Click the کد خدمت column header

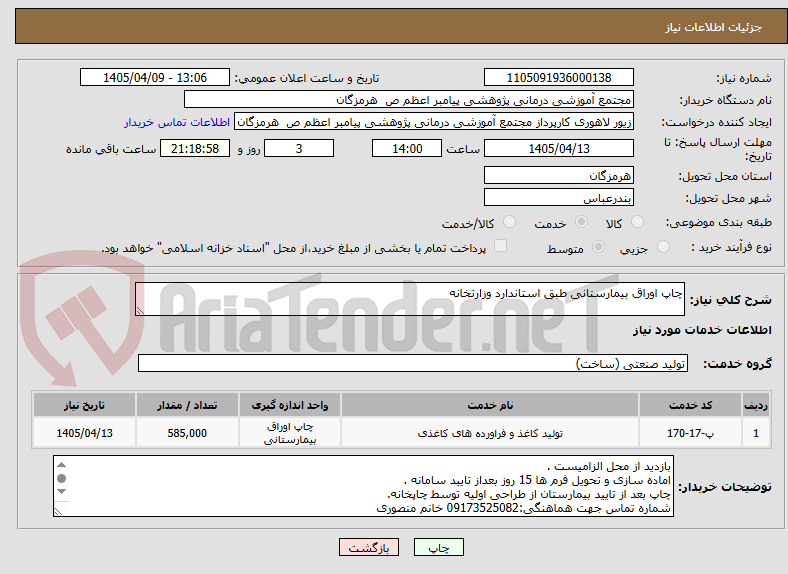[691, 405]
